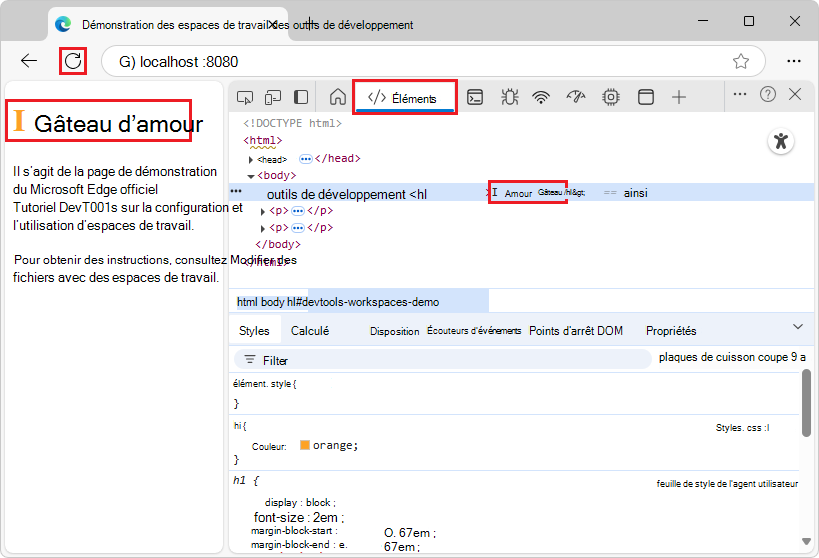
Task: Click ellipsis badge in first p node
Action: coord(298,211)
